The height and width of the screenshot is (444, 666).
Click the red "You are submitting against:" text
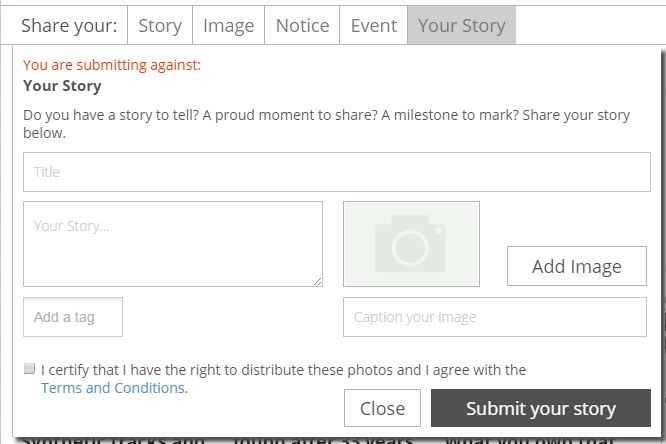[x=112, y=66]
